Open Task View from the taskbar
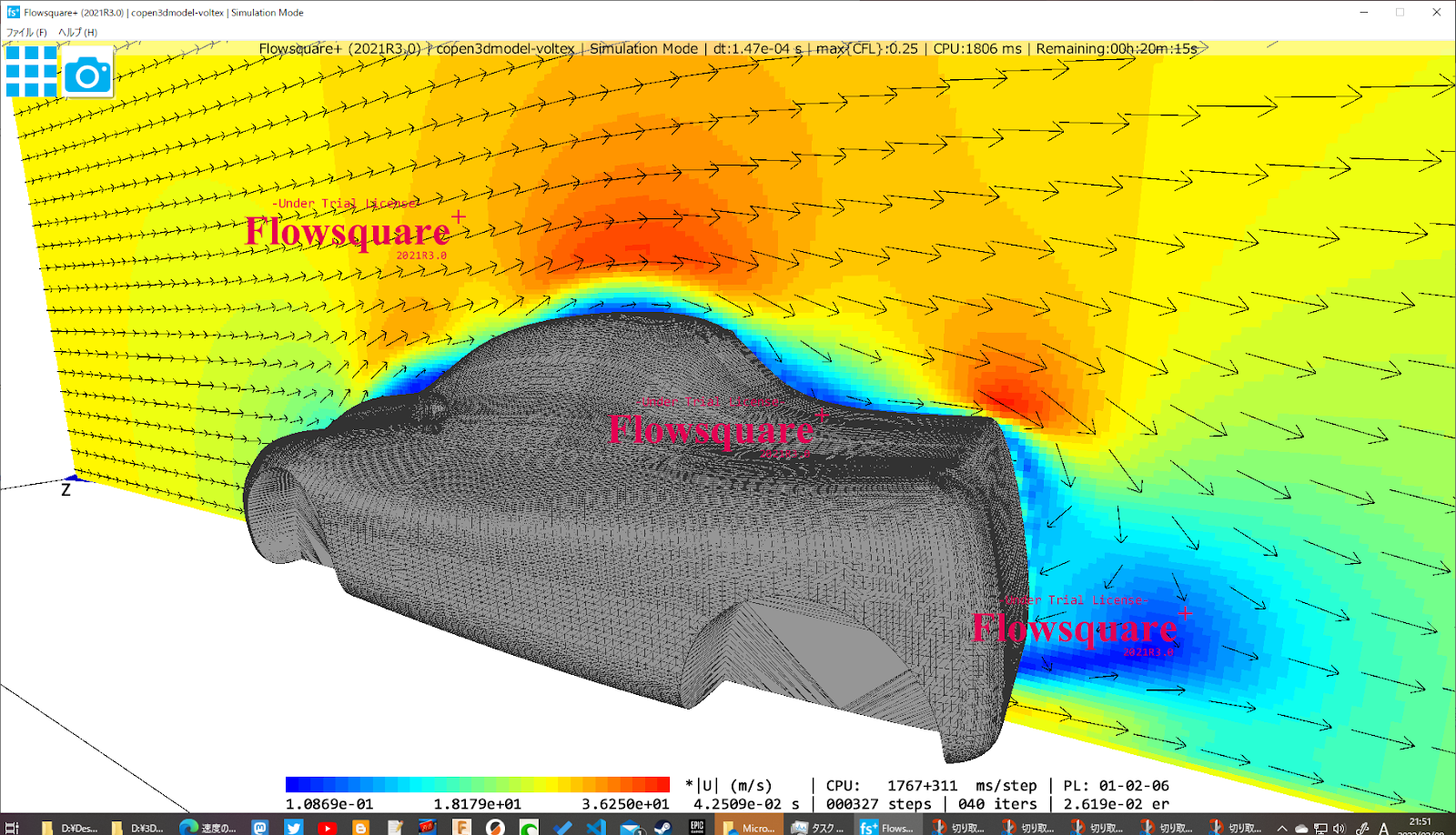This screenshot has height=835, width=1456. tap(13, 827)
